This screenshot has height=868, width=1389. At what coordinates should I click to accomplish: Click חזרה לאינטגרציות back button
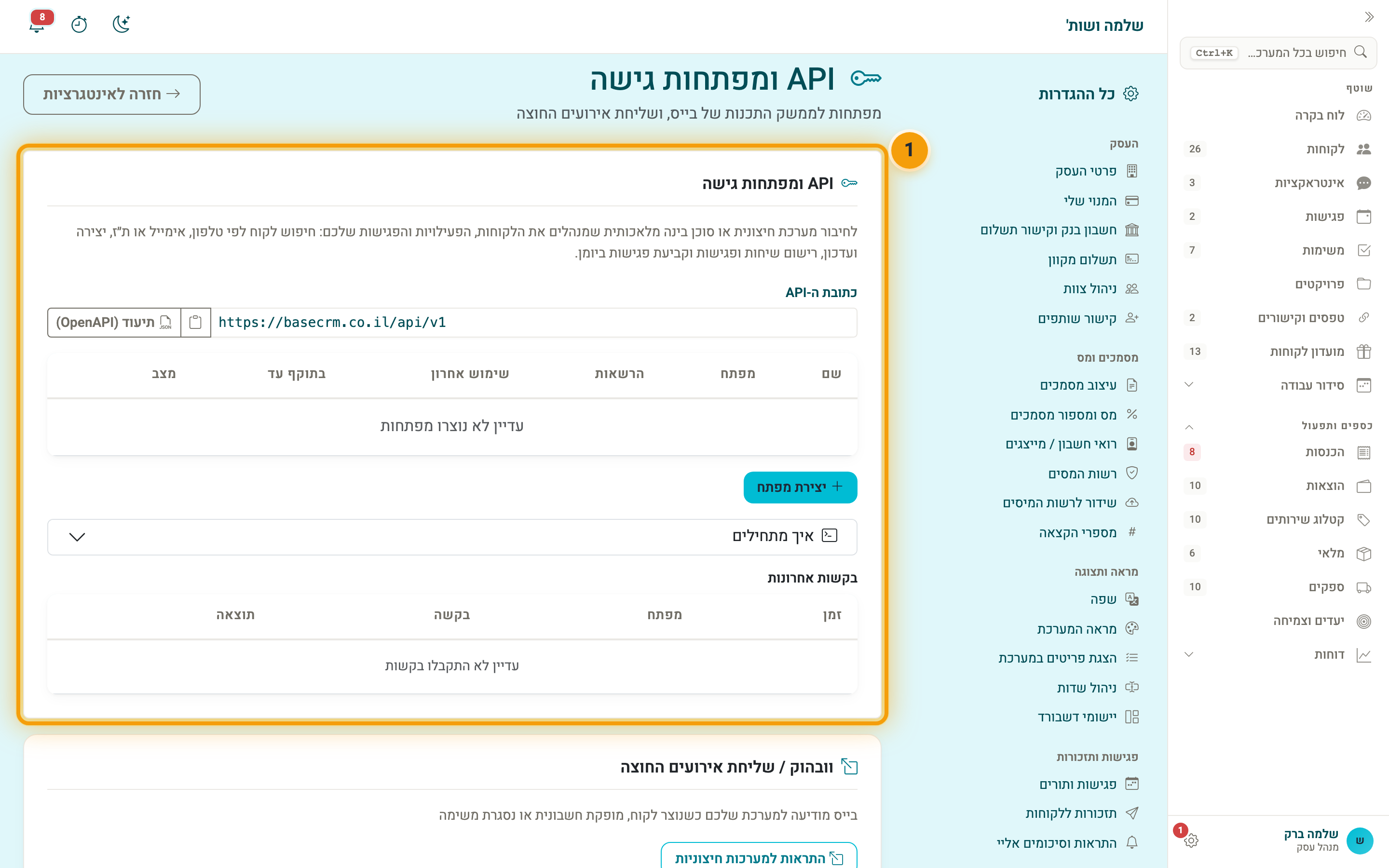click(112, 94)
